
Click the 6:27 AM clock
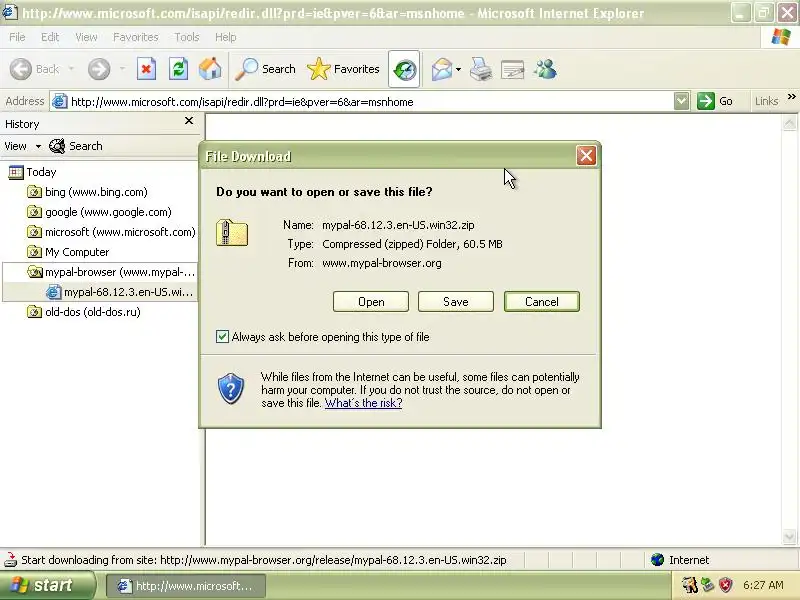[763, 585]
